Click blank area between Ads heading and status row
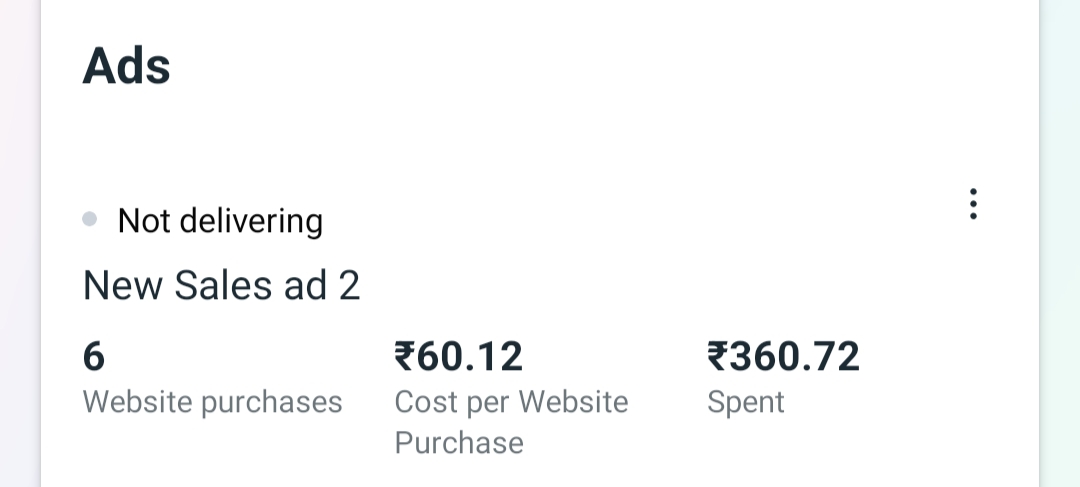 point(500,140)
